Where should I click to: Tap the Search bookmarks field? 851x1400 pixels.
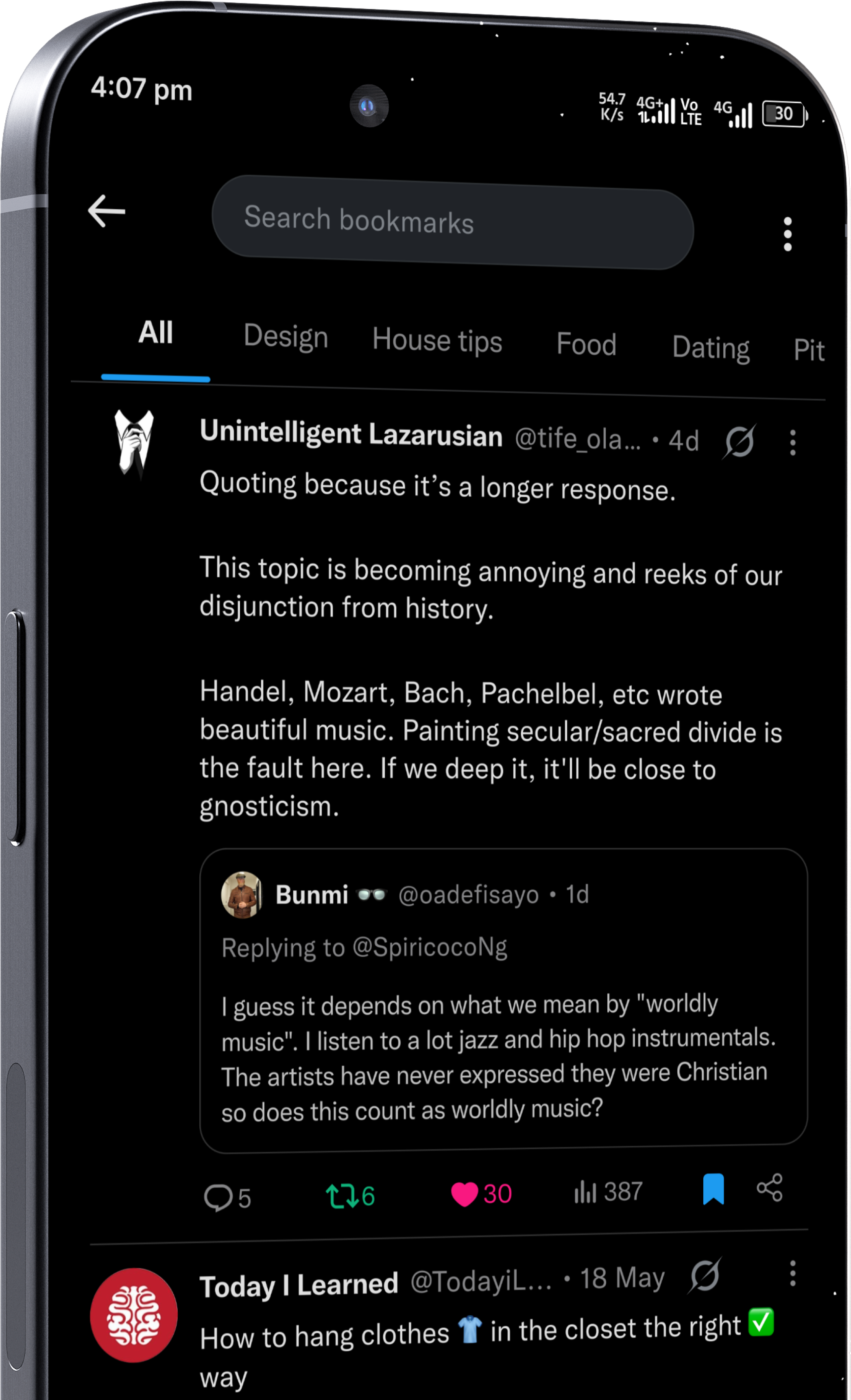tap(452, 222)
